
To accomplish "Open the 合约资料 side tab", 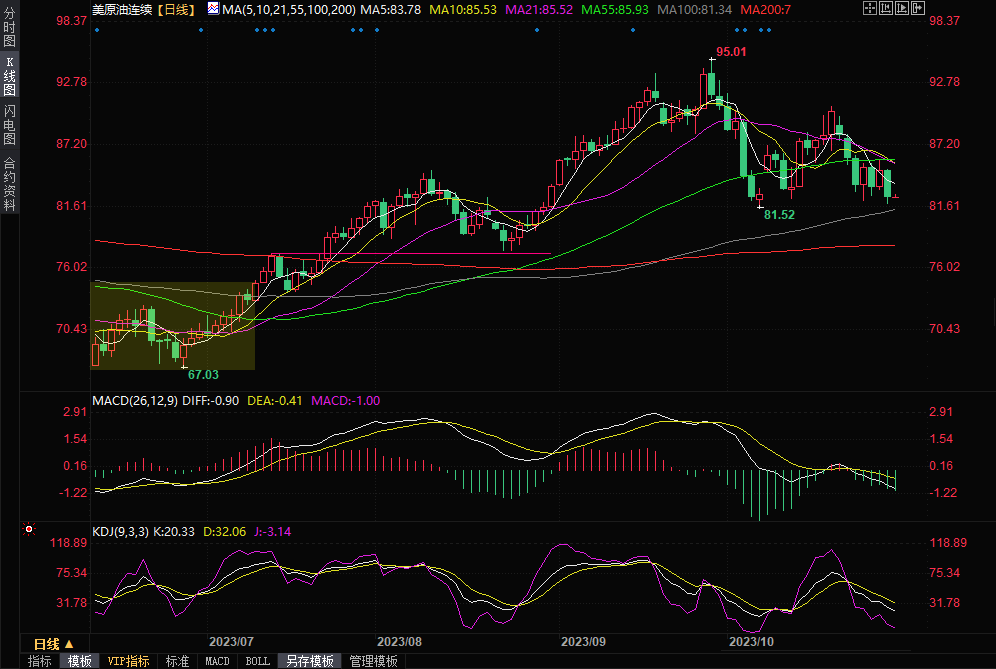I will (x=10, y=184).
